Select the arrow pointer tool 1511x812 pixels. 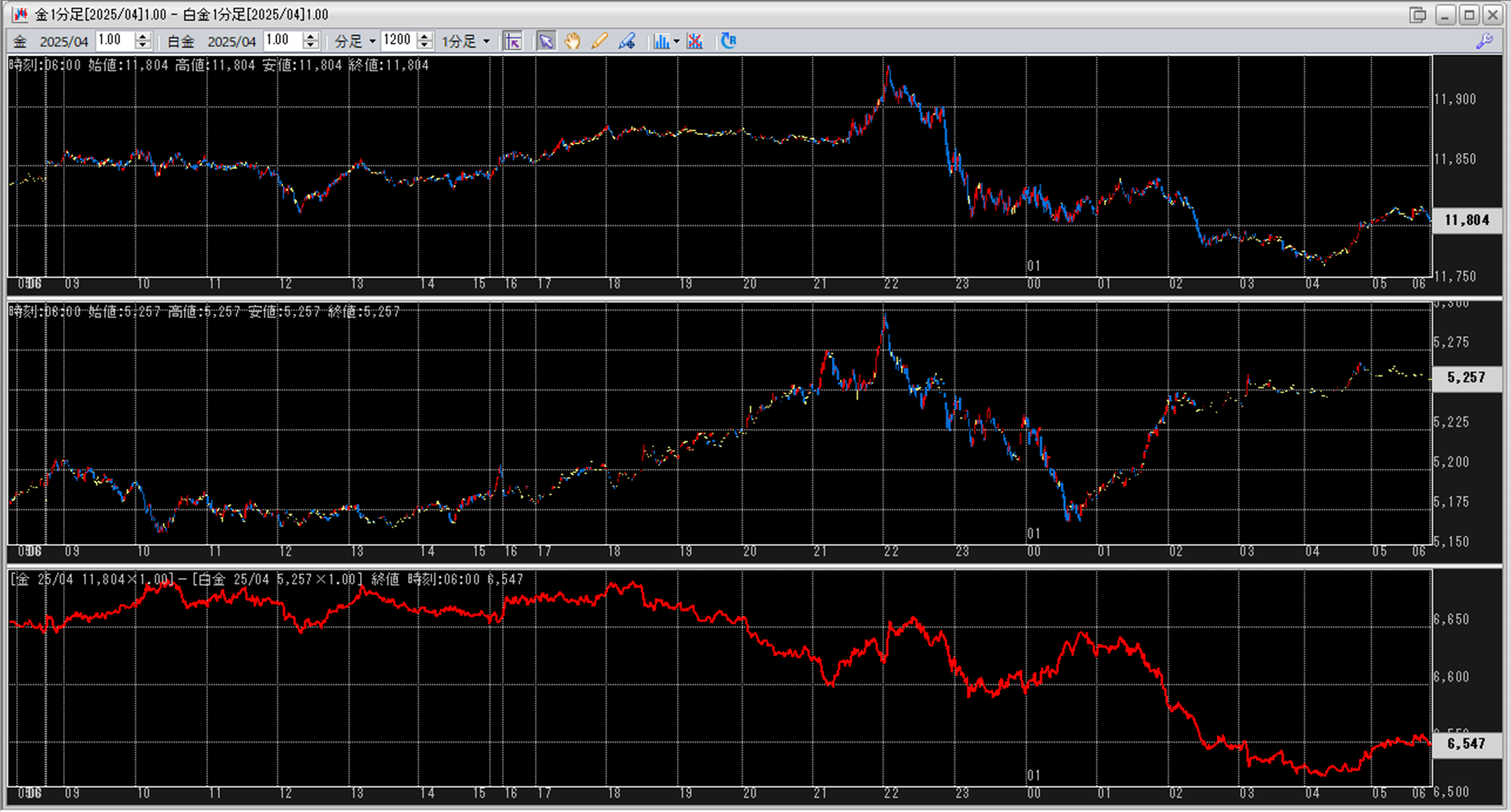545,41
